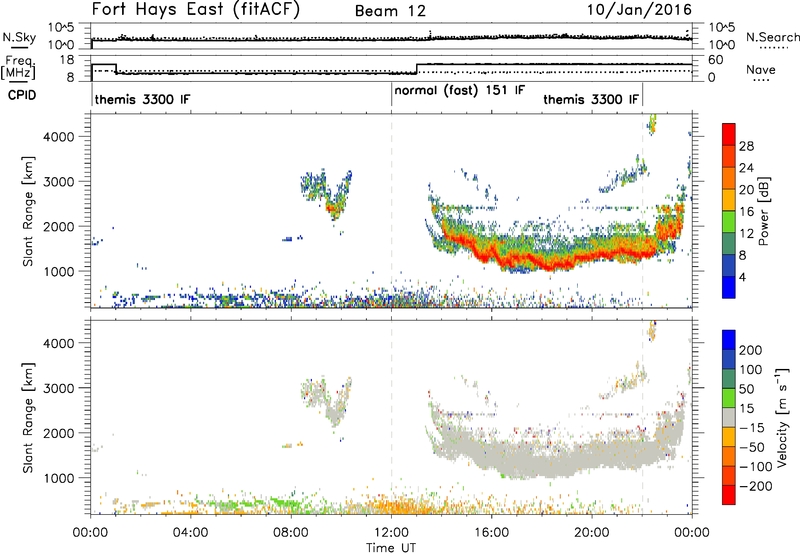Click the '200' value on the Velocity scale
The image size is (800, 554).
coord(751,350)
